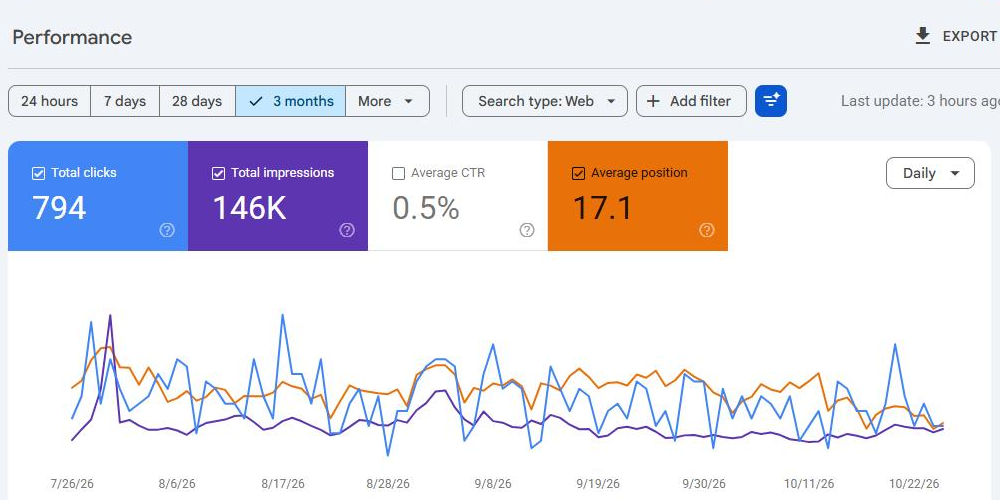Viewport: 1000px width, 500px height.
Task: Click the 9/19/26 axis date label
Action: point(598,484)
